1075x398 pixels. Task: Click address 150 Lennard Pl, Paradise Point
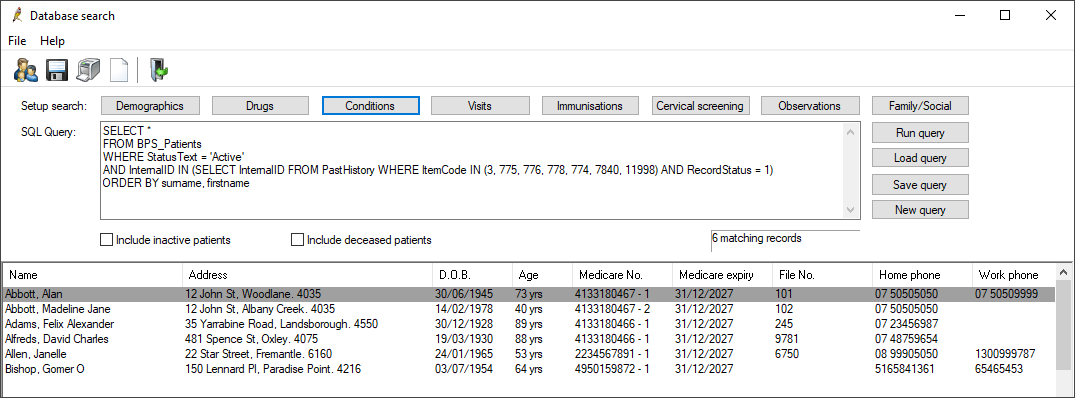[x=260, y=369]
